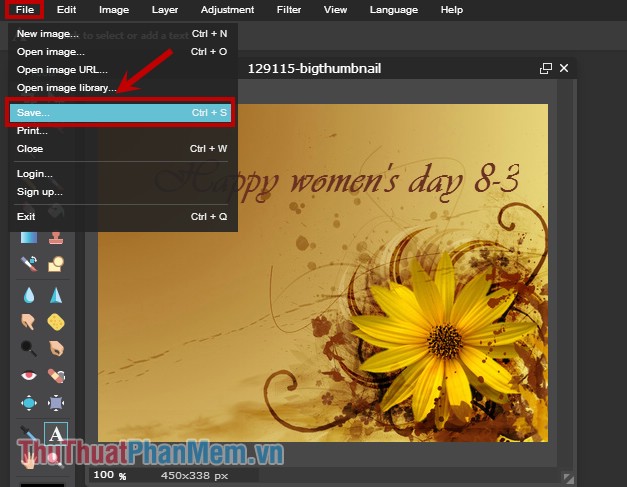
Task: Open the Adjustment menu
Action: [227, 10]
